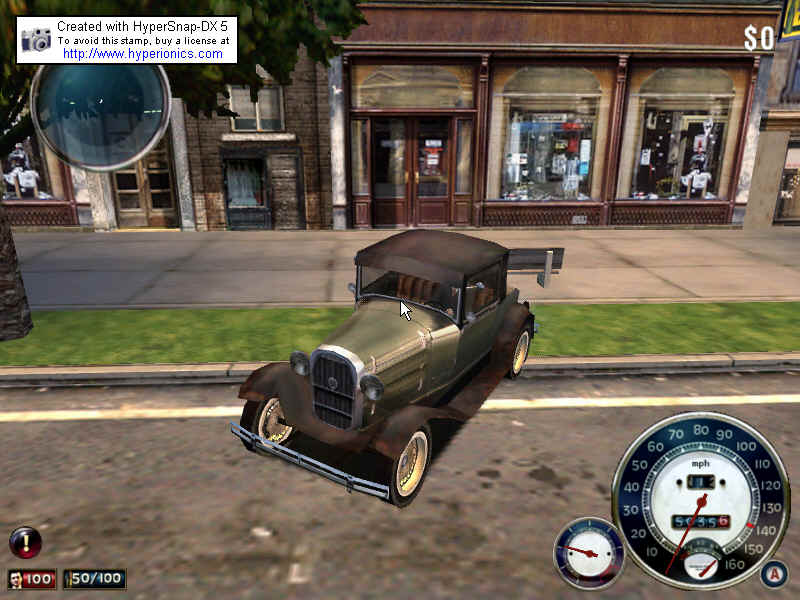Click the shop's double entrance door
800x600 pixels.
(x=412, y=171)
